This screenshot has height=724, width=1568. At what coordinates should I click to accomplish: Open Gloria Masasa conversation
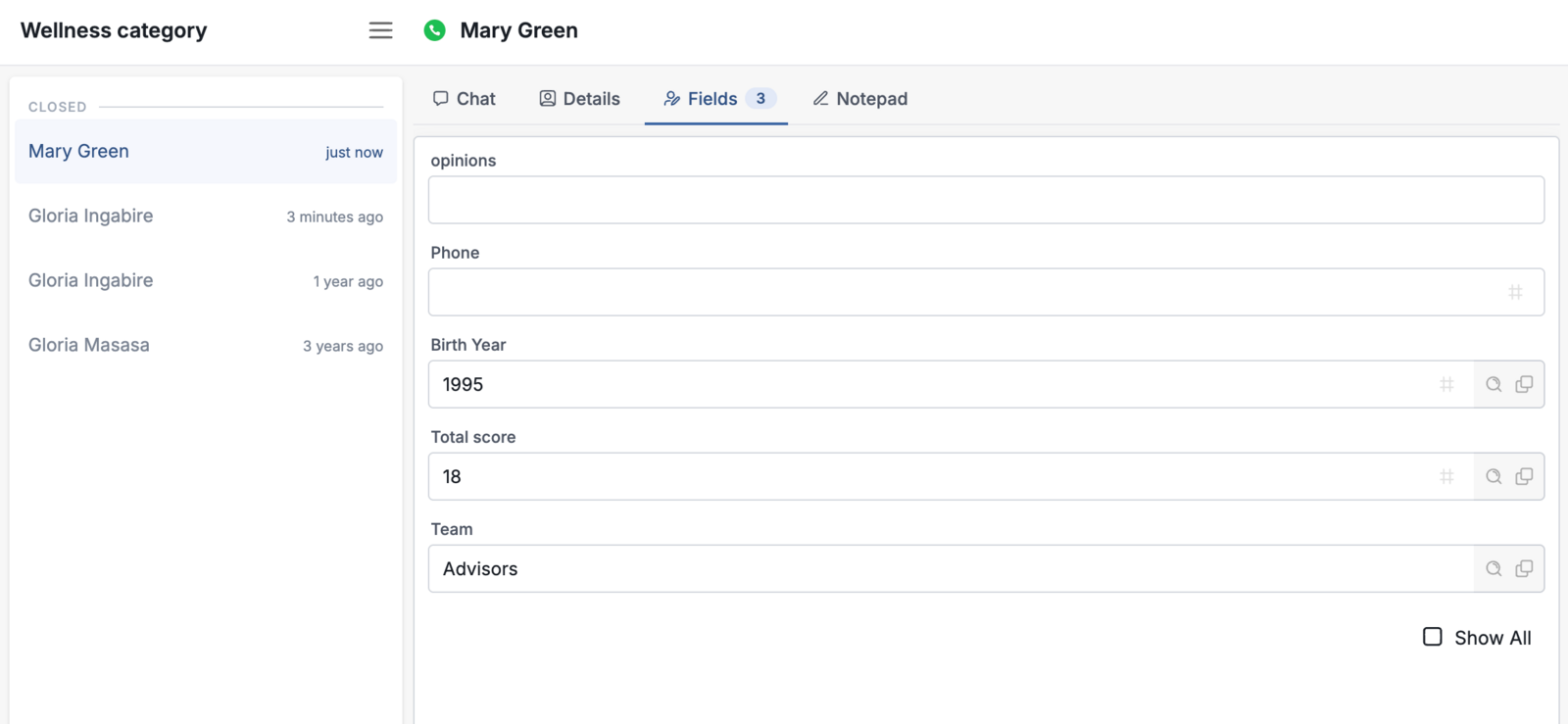coord(206,346)
